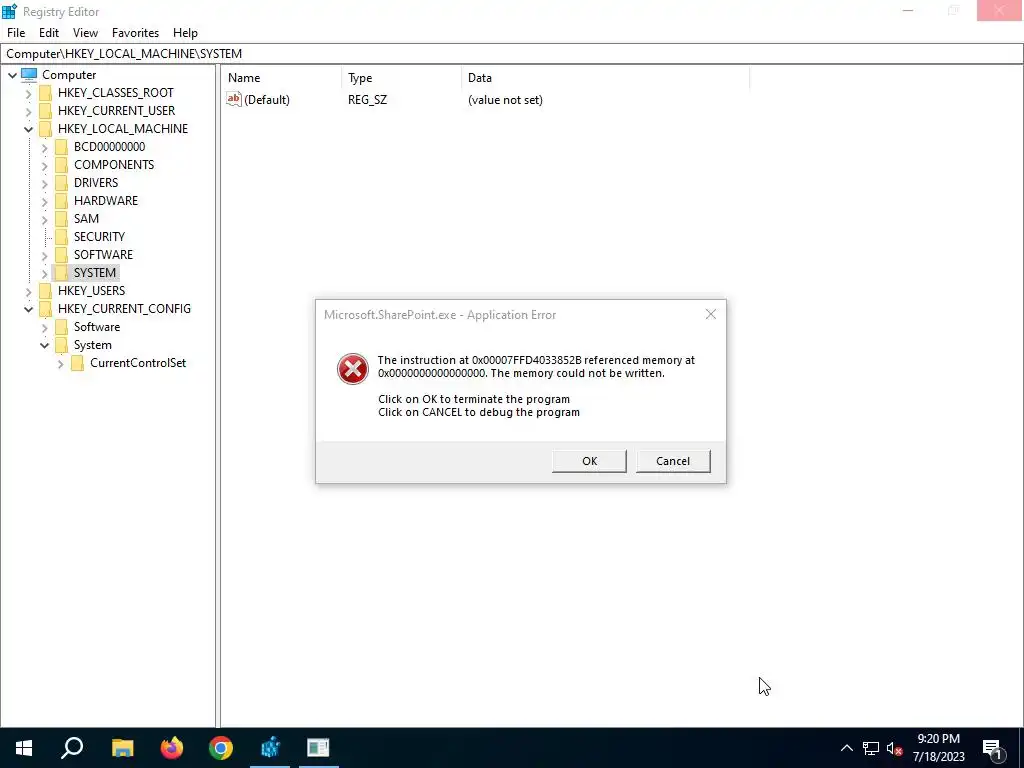Screen dimensions: 1024x768
Task: Open the Help menu
Action: [x=185, y=33]
